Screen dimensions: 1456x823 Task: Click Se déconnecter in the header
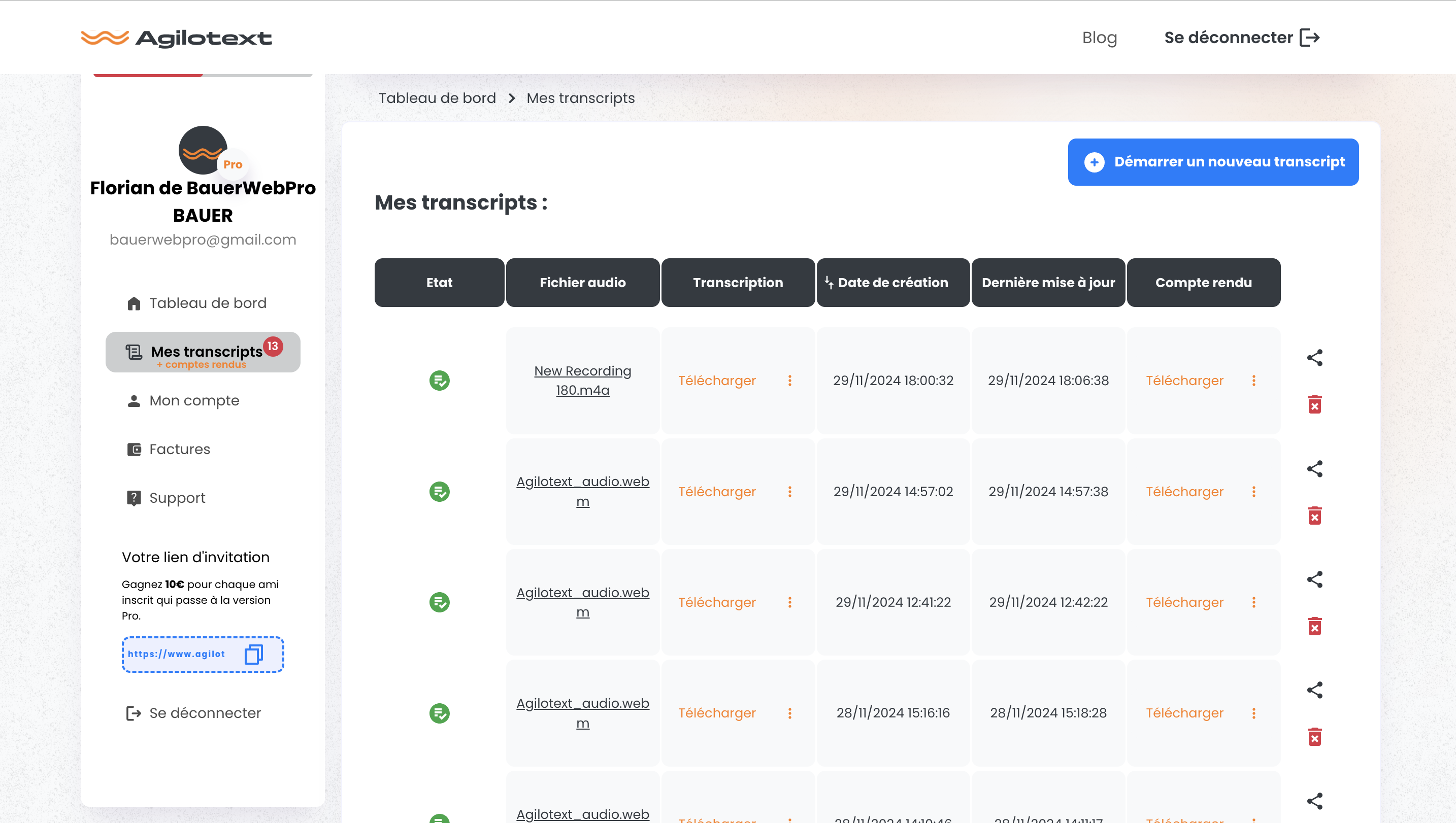[x=1242, y=38]
